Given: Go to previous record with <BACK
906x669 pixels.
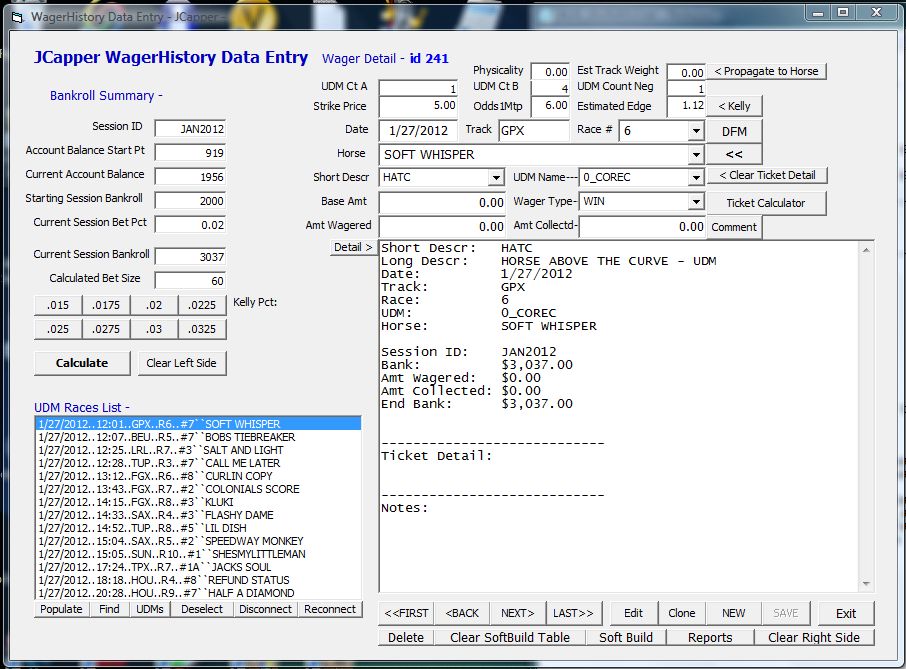Looking at the screenshot, I should (x=462, y=613).
